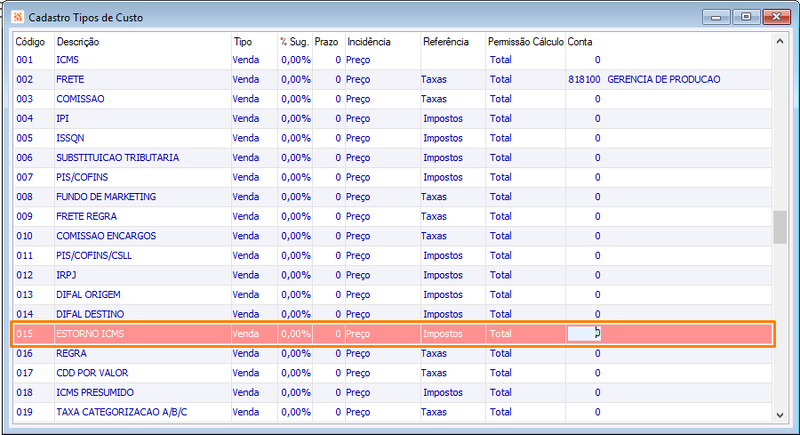Click the app icon in title bar
The height and width of the screenshot is (435, 800).
[18, 17]
